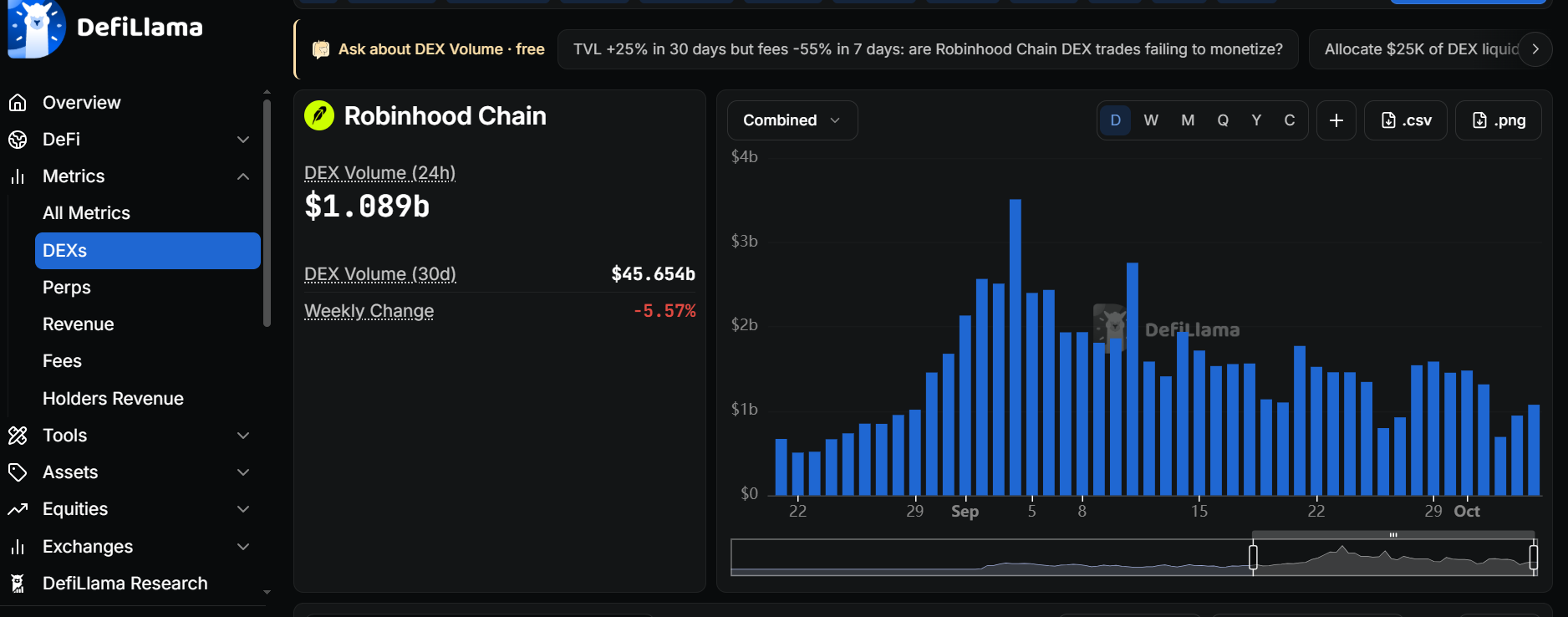Expand the Assets sidebar section

pyautogui.click(x=243, y=472)
